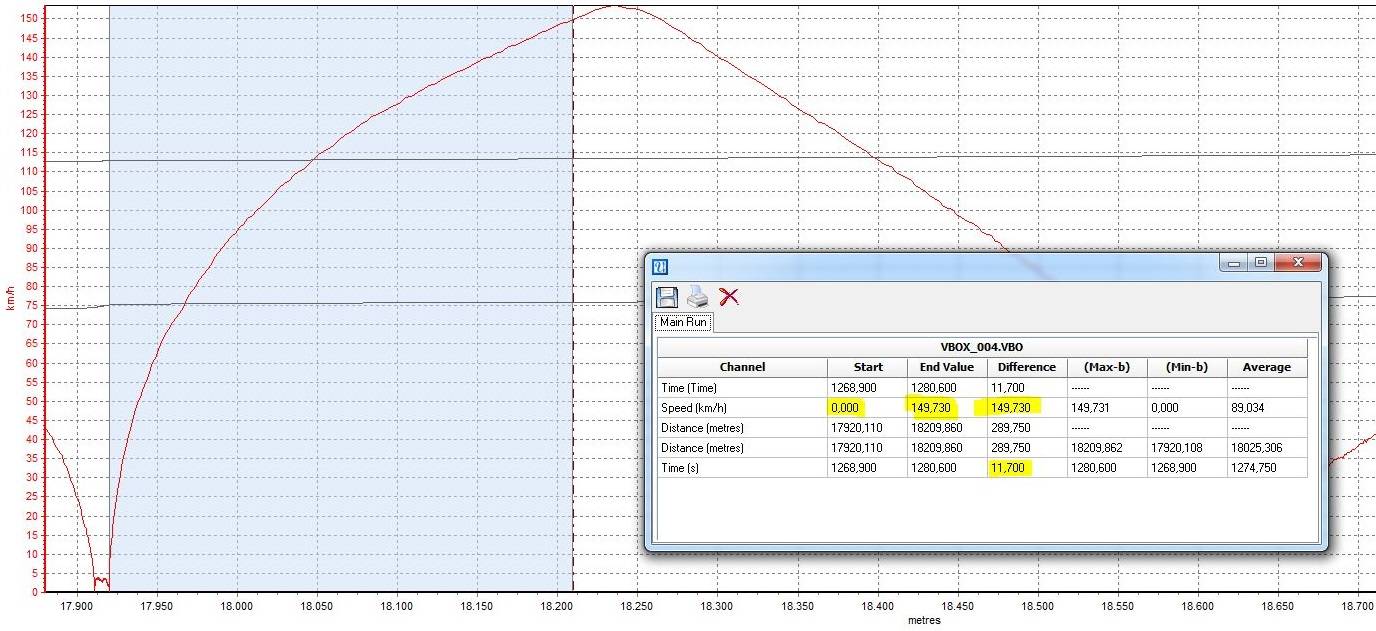Minimize the measurement results window

[x=1234, y=263]
